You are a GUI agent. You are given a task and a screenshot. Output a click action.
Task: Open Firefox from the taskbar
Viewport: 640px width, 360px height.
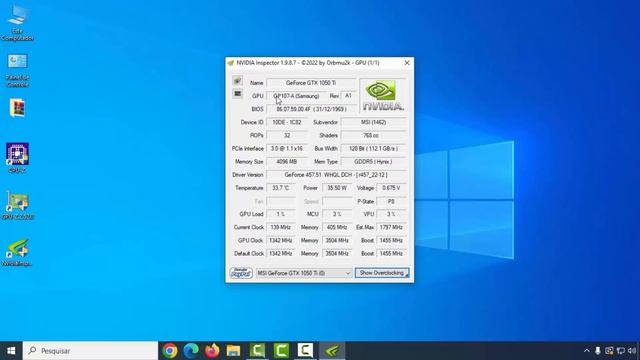tap(212, 351)
